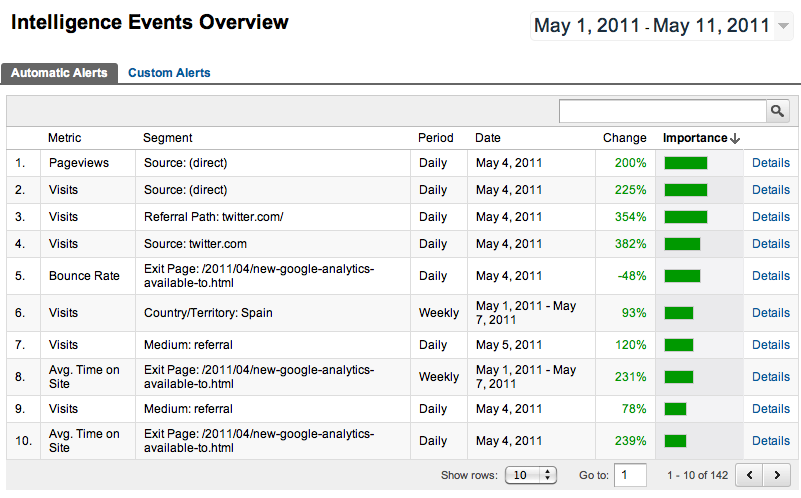Select the Automatic Alerts tab
Screen dimensions: 801x498
tap(59, 73)
